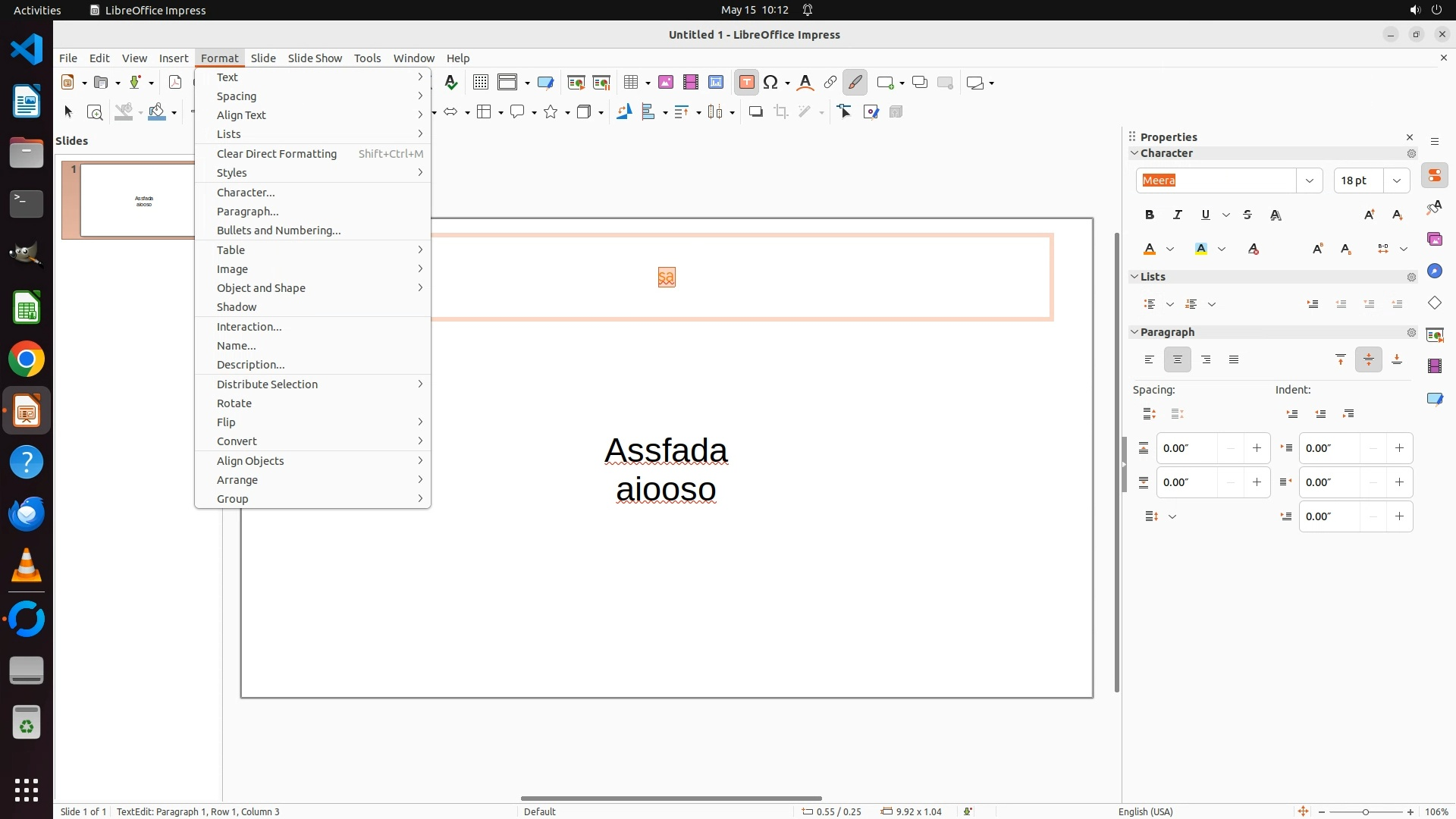The image size is (1456, 819).
Task: Select slide 1 thumbnail in Slides panel
Action: [138, 200]
